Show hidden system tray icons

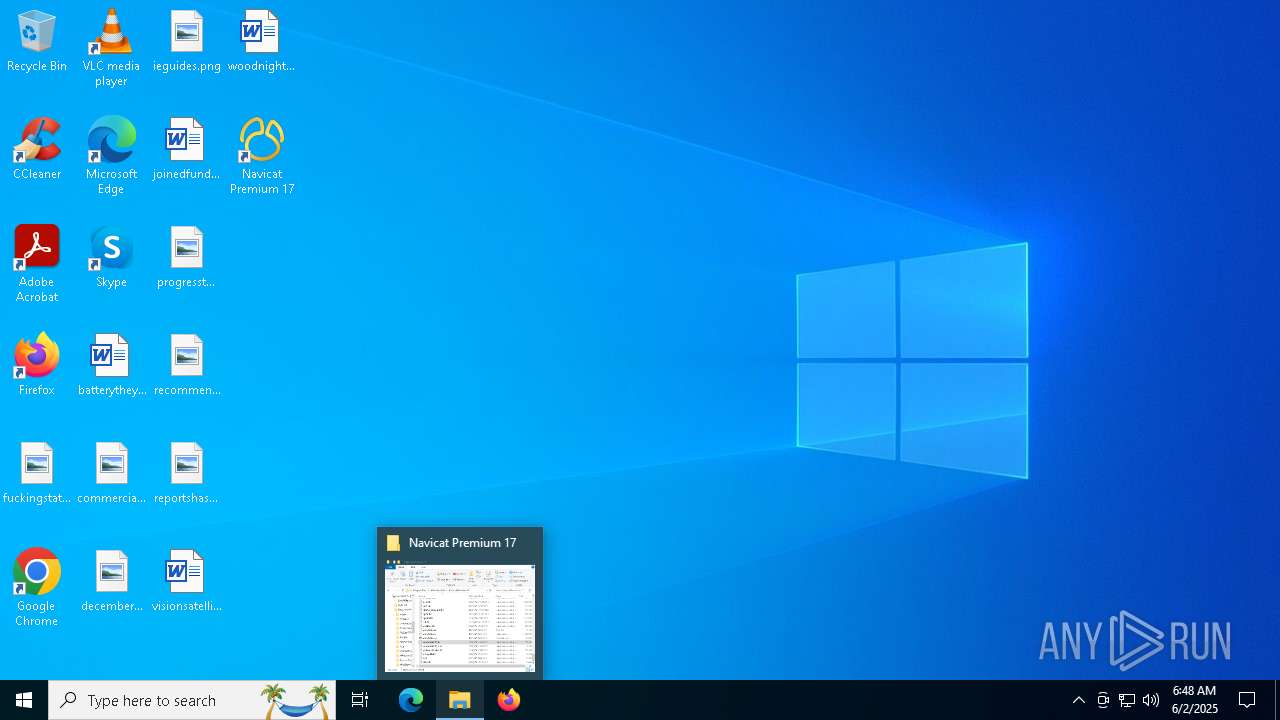pos(1079,700)
